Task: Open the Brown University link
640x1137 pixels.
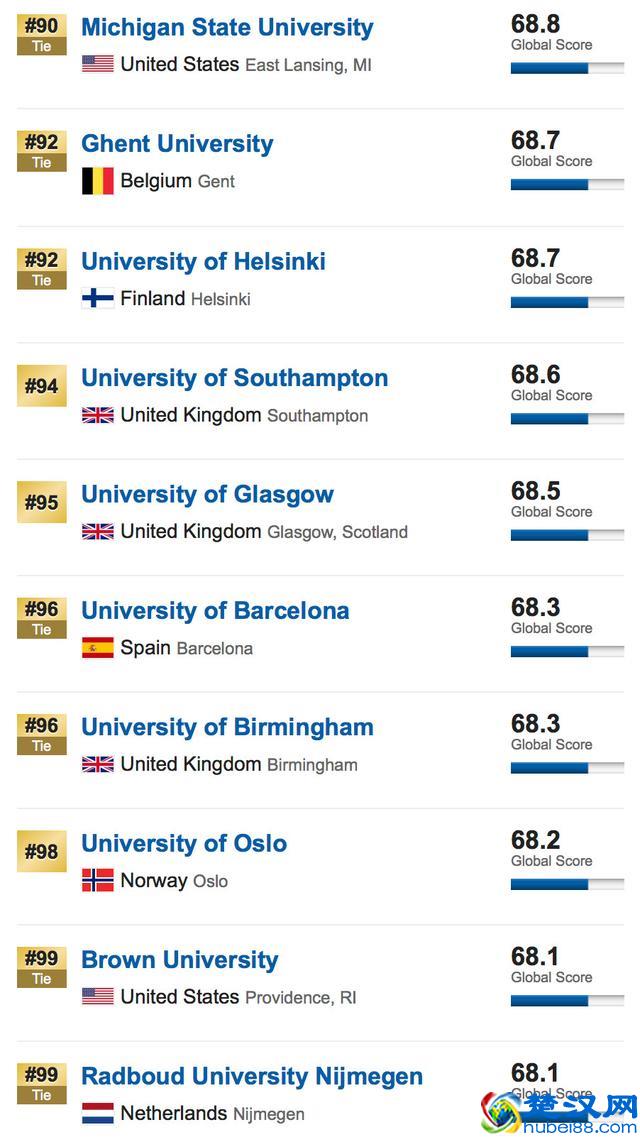Action: click(179, 959)
